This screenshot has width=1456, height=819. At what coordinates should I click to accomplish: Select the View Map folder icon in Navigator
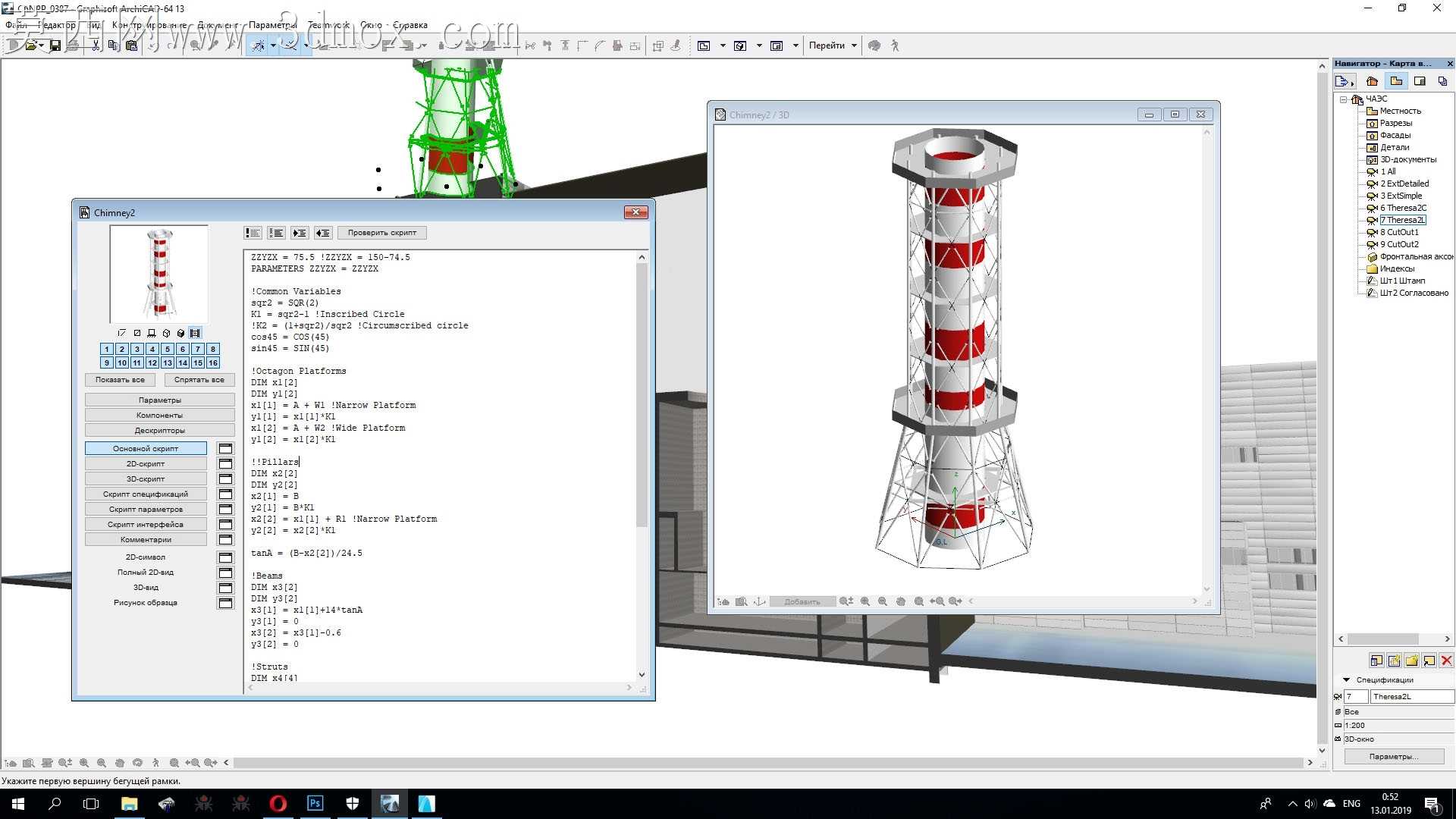(x=1396, y=81)
